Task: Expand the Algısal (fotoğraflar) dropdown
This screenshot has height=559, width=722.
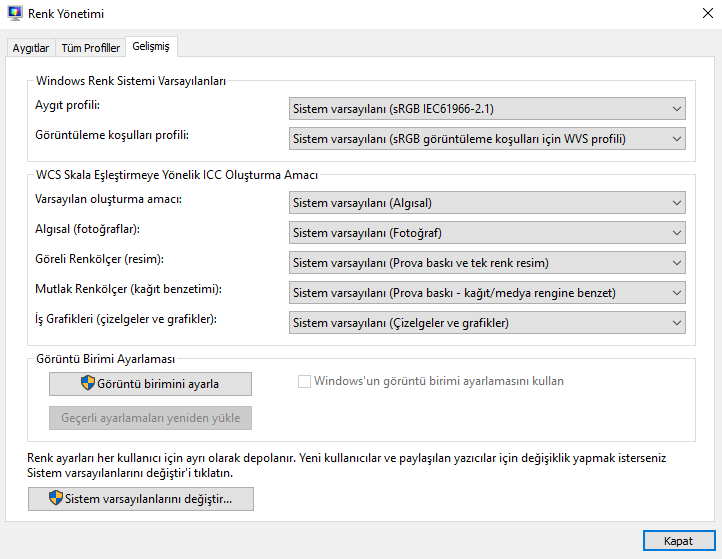Action: coord(487,233)
